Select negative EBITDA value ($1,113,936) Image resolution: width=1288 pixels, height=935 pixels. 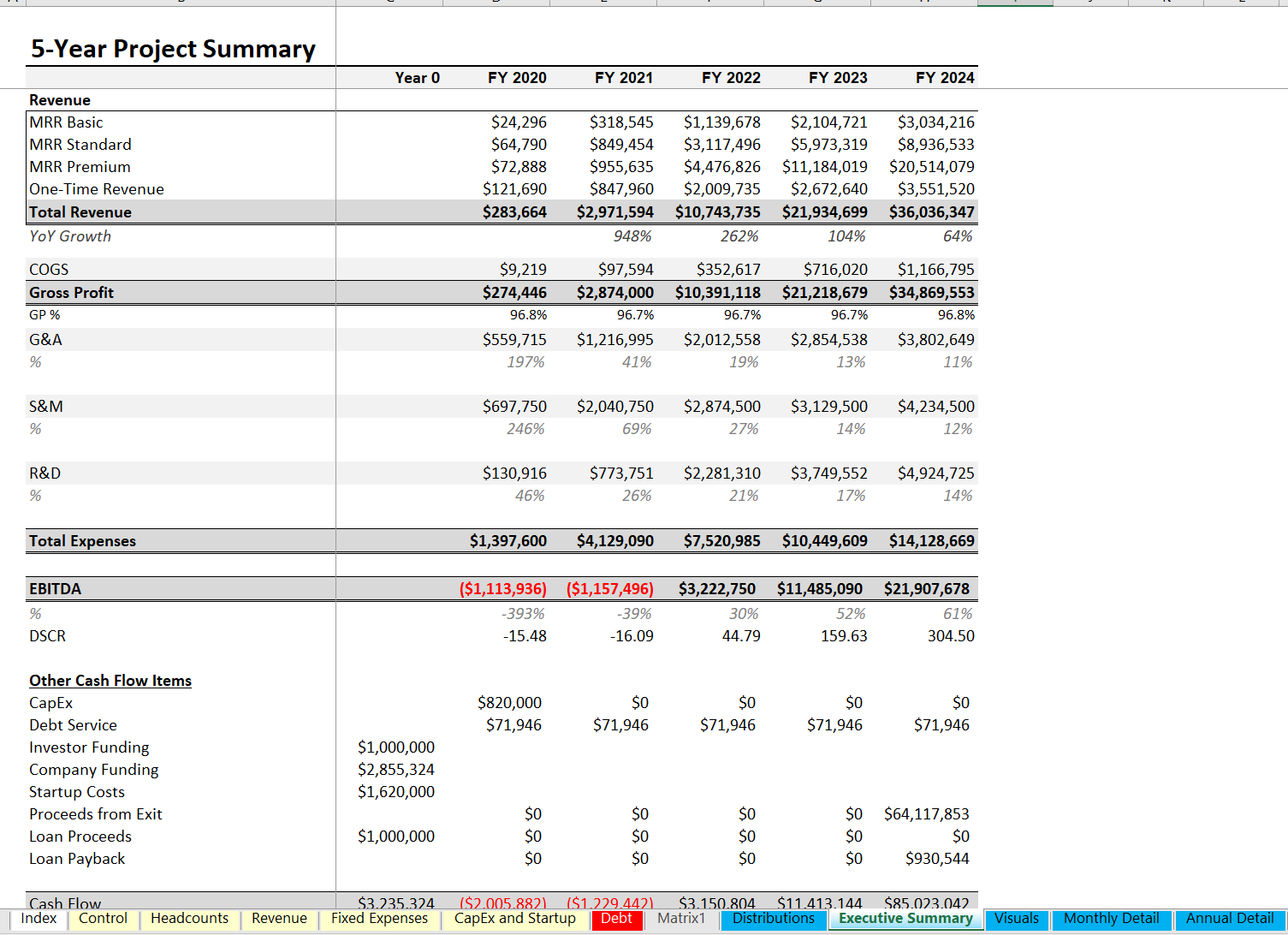click(502, 589)
